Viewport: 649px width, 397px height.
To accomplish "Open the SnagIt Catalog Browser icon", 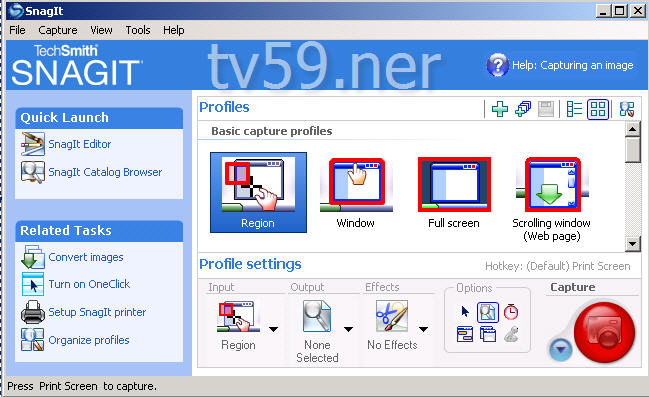I will [33, 172].
